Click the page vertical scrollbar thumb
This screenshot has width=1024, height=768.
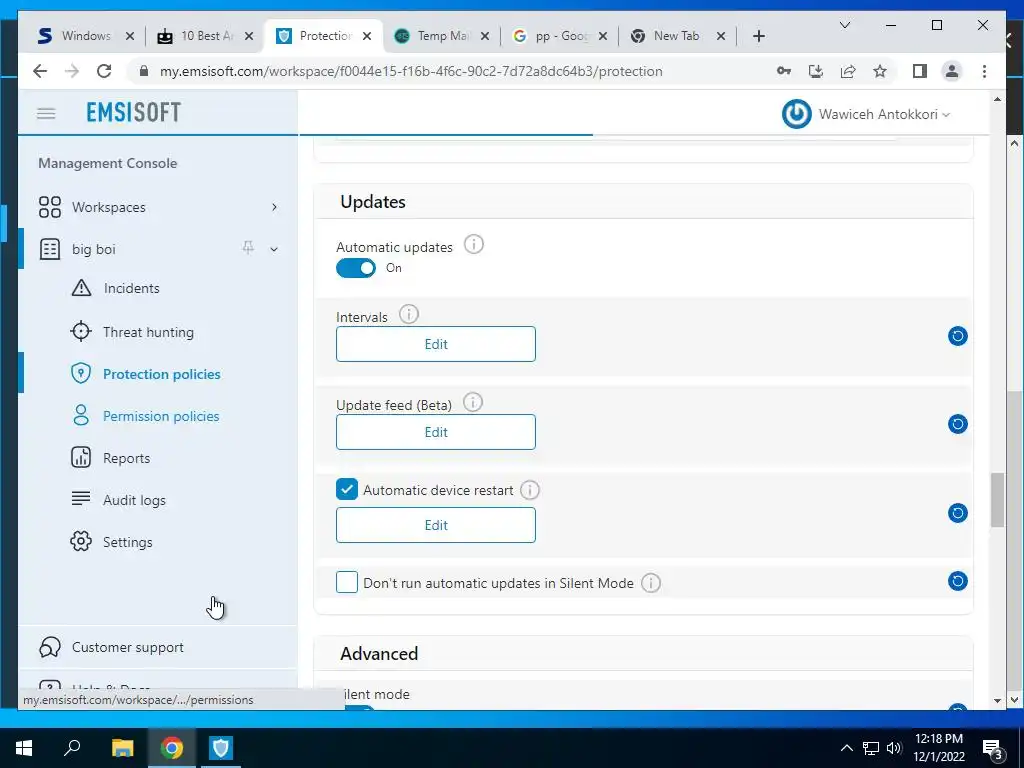pyautogui.click(x=997, y=500)
